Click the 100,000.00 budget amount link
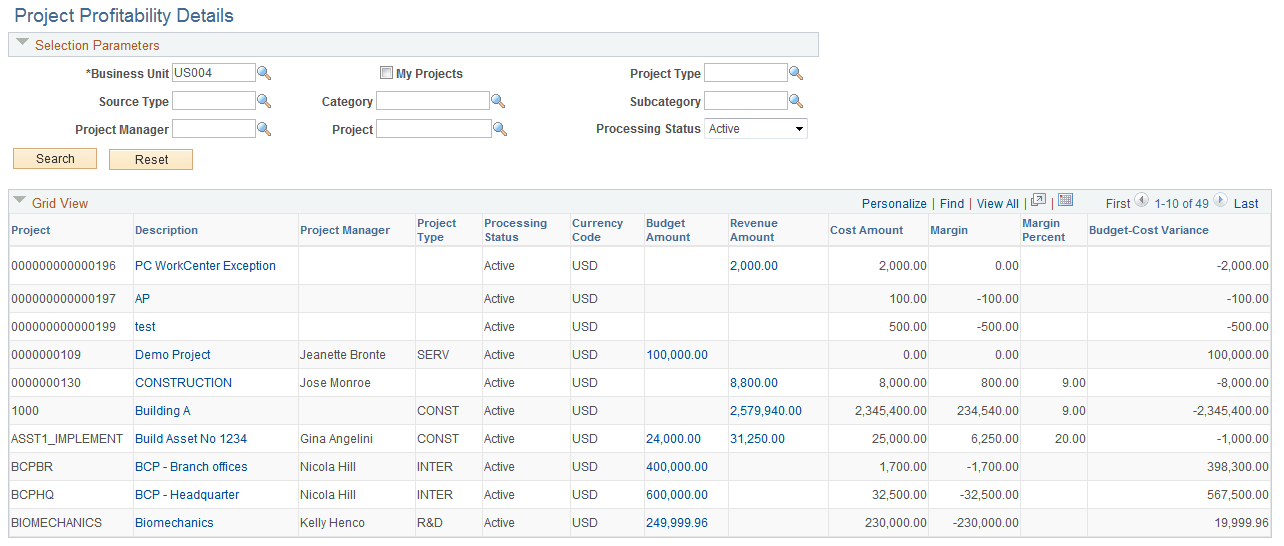Viewport: 1284px width, 546px height. click(677, 355)
